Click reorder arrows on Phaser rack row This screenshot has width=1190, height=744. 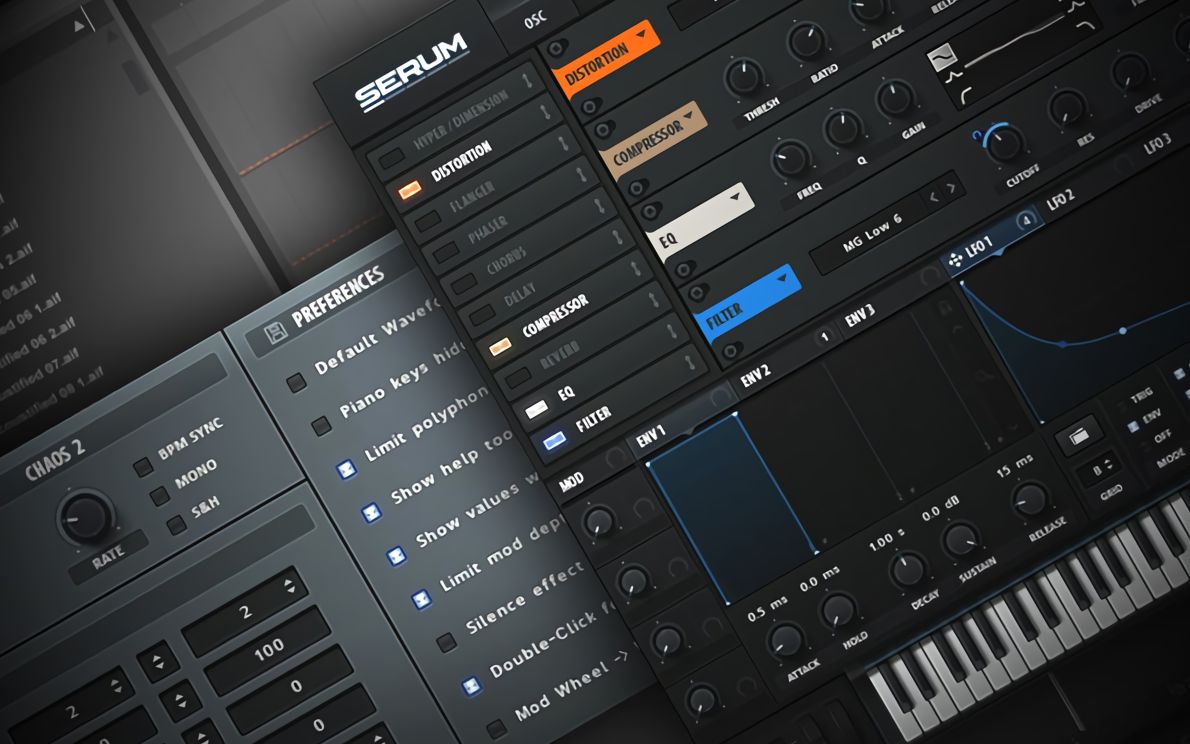pos(581,175)
